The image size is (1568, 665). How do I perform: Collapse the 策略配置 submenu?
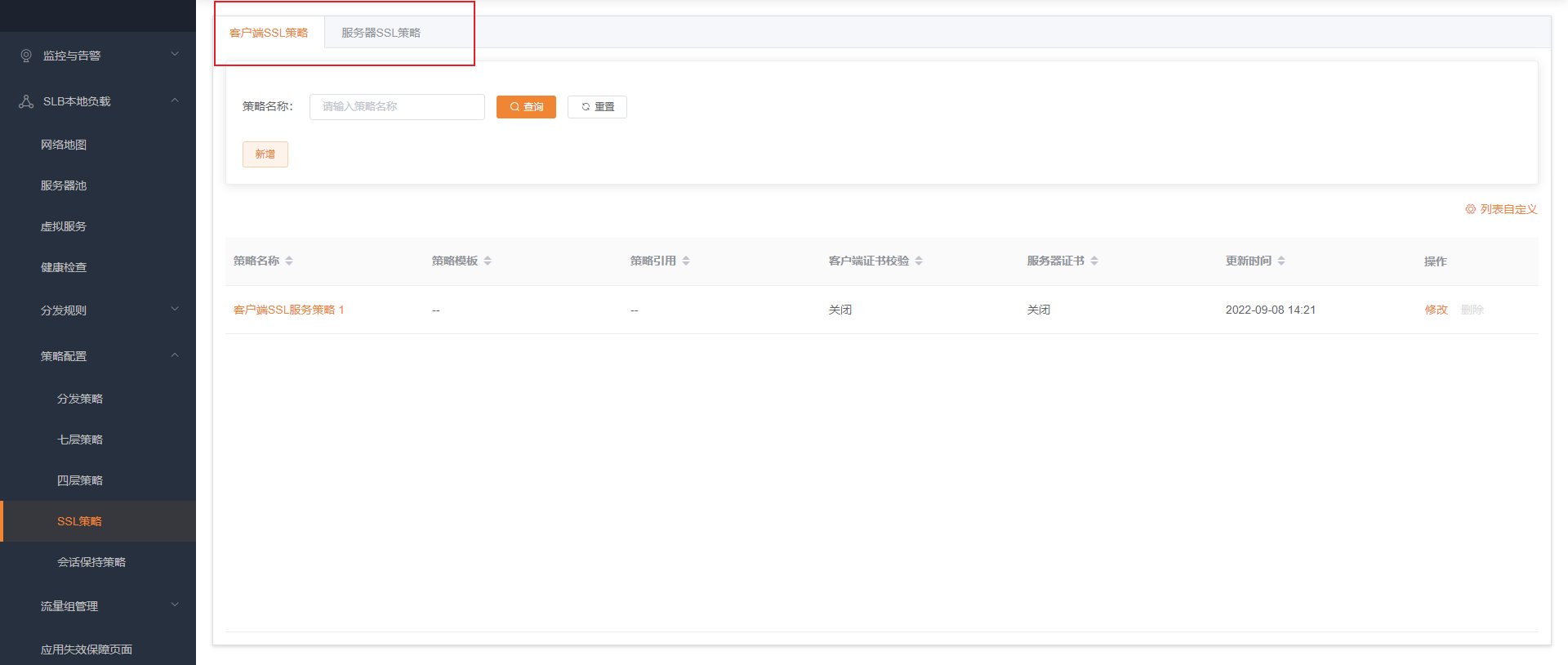point(174,355)
